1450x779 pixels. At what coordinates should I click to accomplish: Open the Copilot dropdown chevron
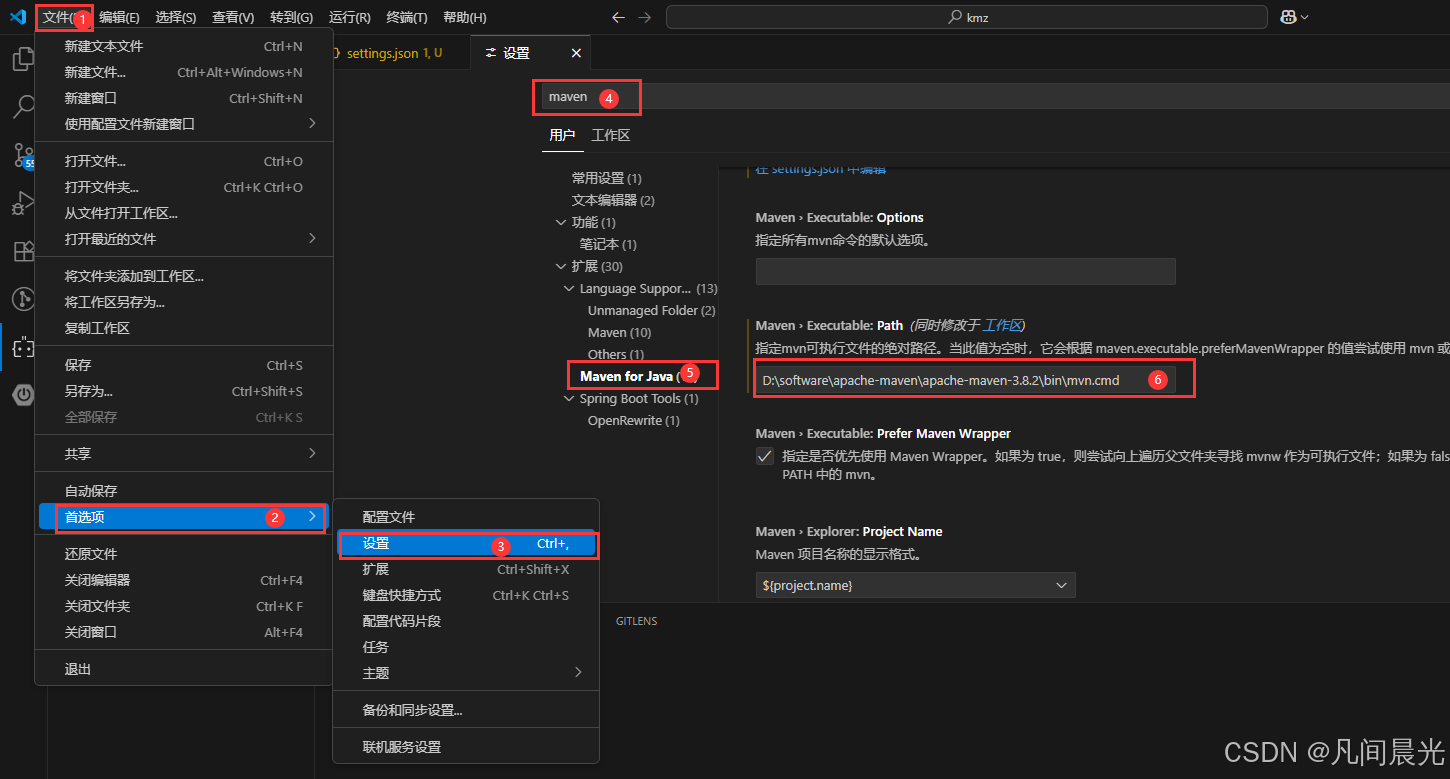point(1304,17)
